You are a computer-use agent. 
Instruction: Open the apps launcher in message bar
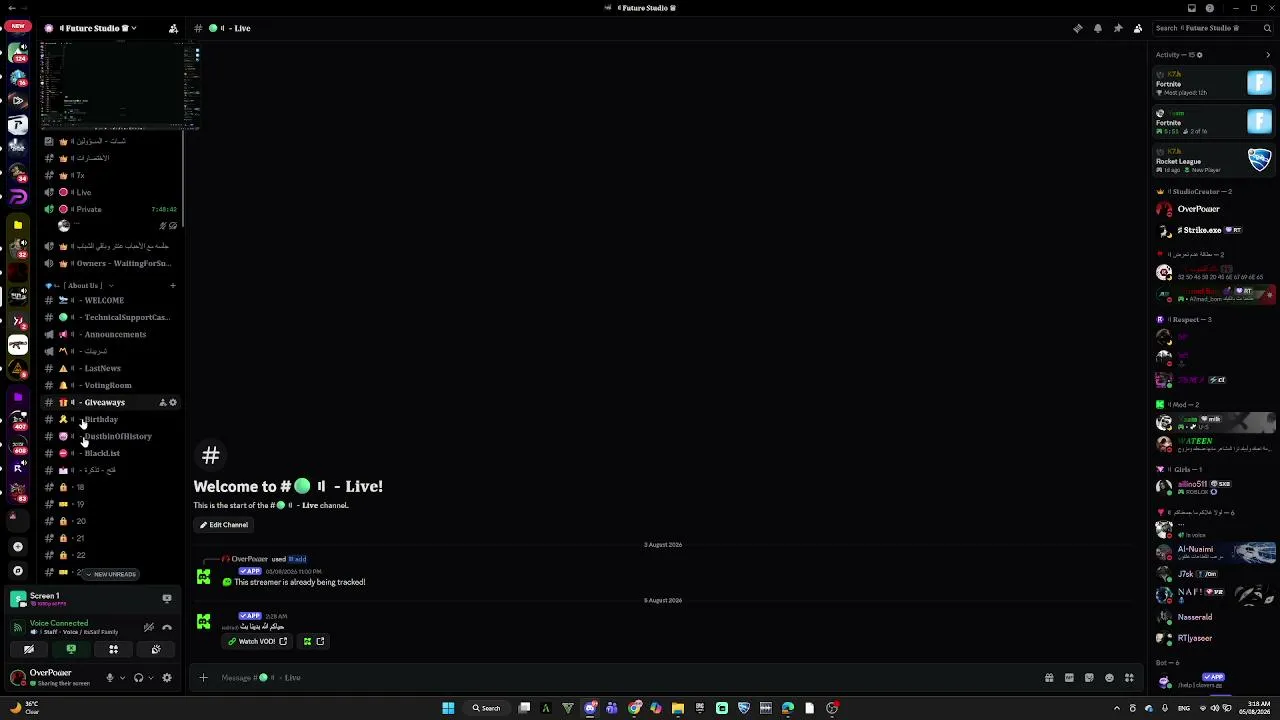pyautogui.click(x=1129, y=678)
